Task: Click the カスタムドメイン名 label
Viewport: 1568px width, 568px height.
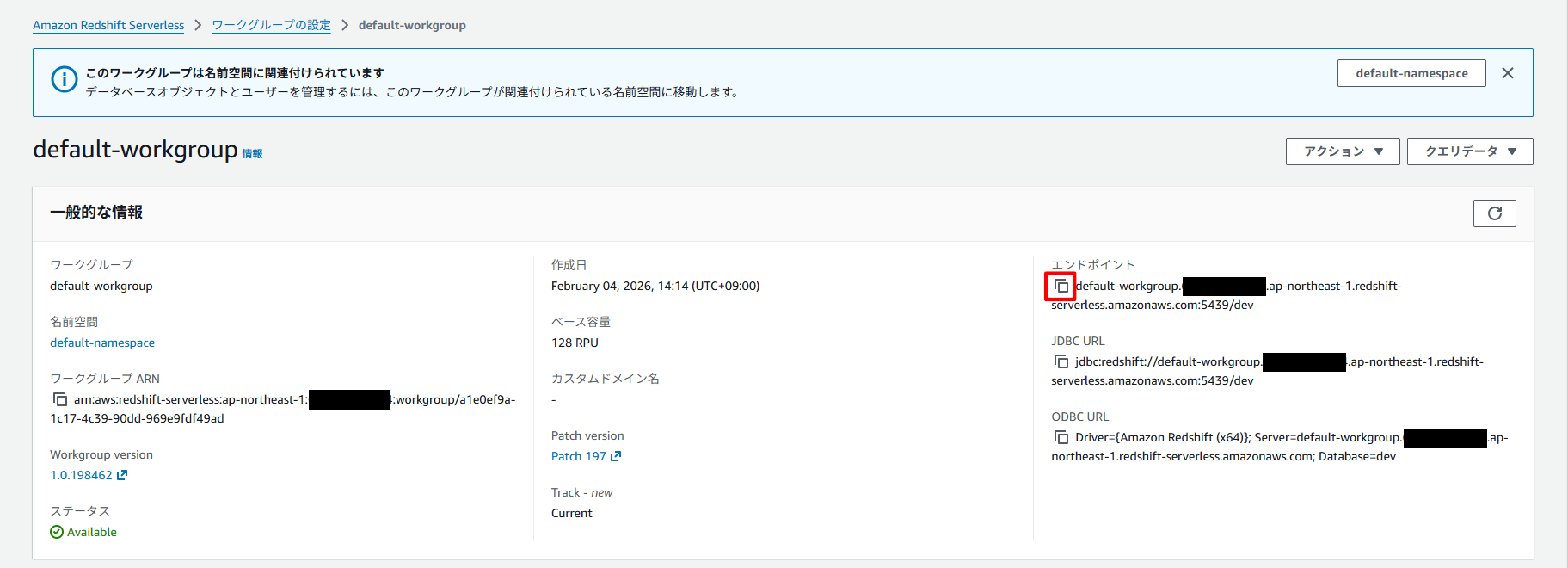Action: [606, 379]
